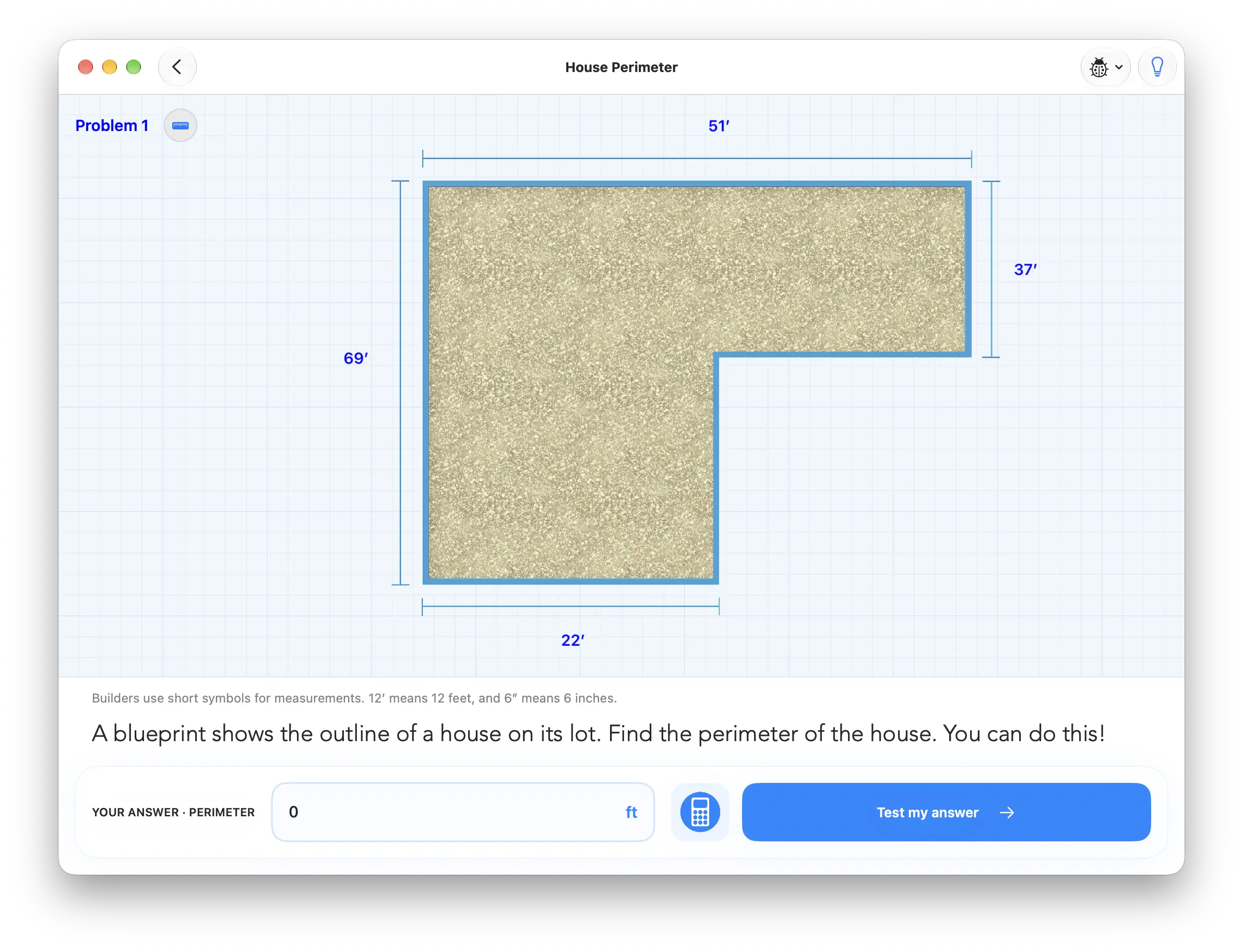Click the ft unit label in answer field

pos(631,812)
